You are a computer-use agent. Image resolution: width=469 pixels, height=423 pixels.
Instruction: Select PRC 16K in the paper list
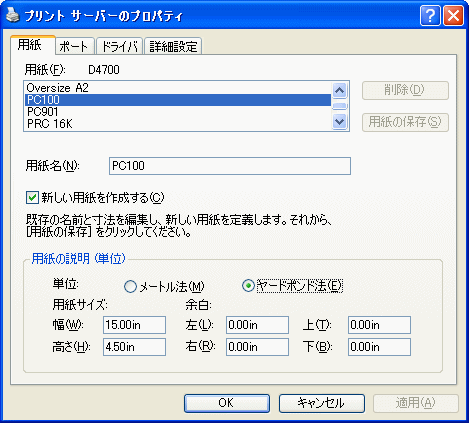[x=178, y=124]
